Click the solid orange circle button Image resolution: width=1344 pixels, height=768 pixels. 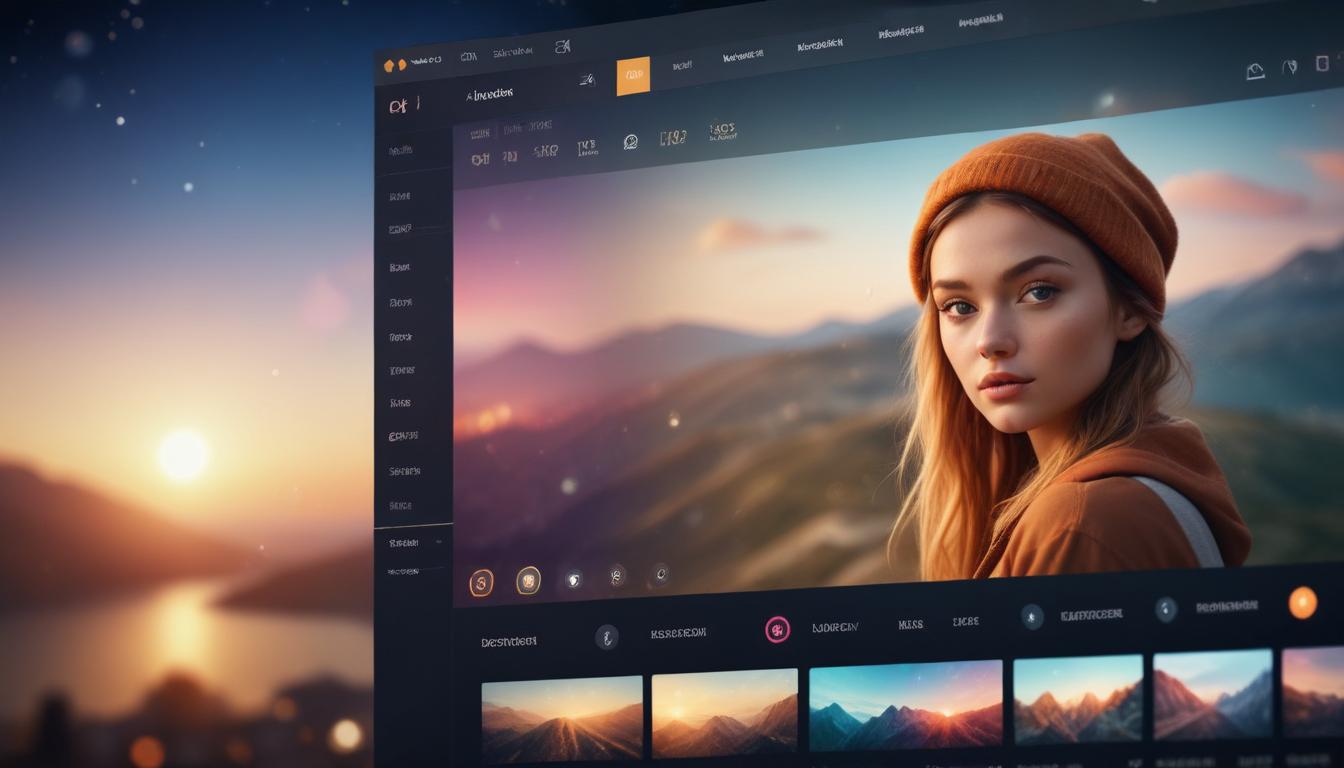click(x=1302, y=602)
